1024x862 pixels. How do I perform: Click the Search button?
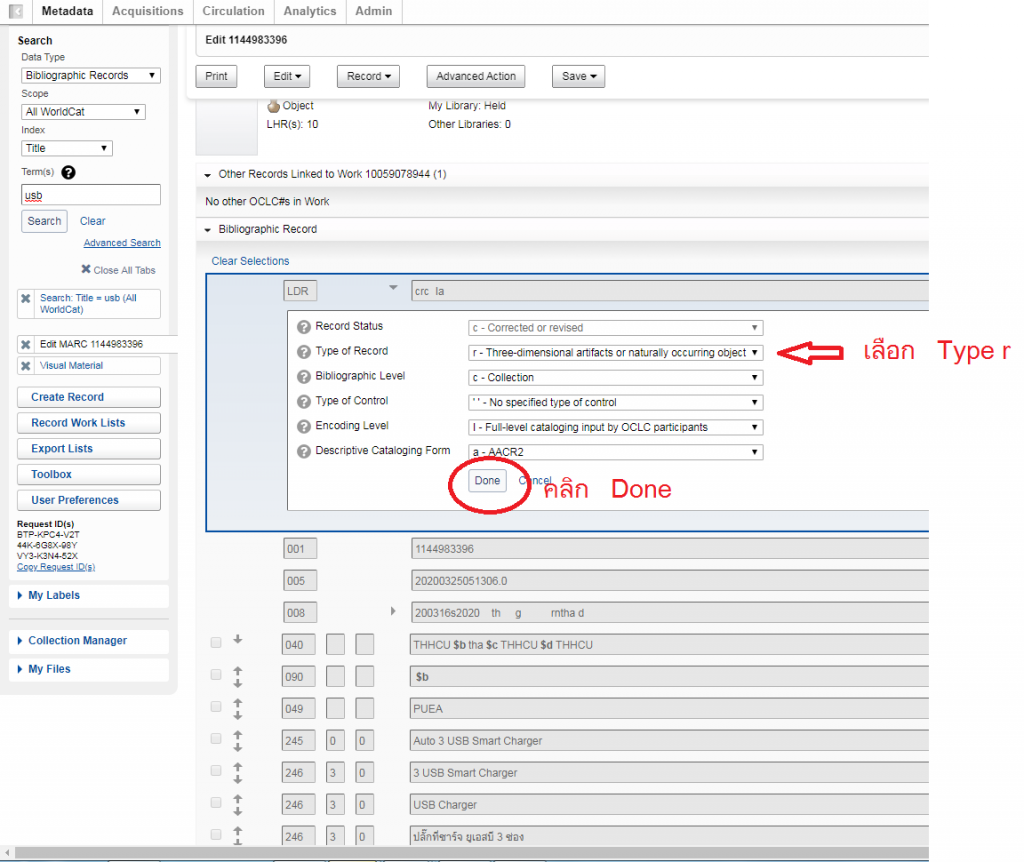tap(44, 221)
